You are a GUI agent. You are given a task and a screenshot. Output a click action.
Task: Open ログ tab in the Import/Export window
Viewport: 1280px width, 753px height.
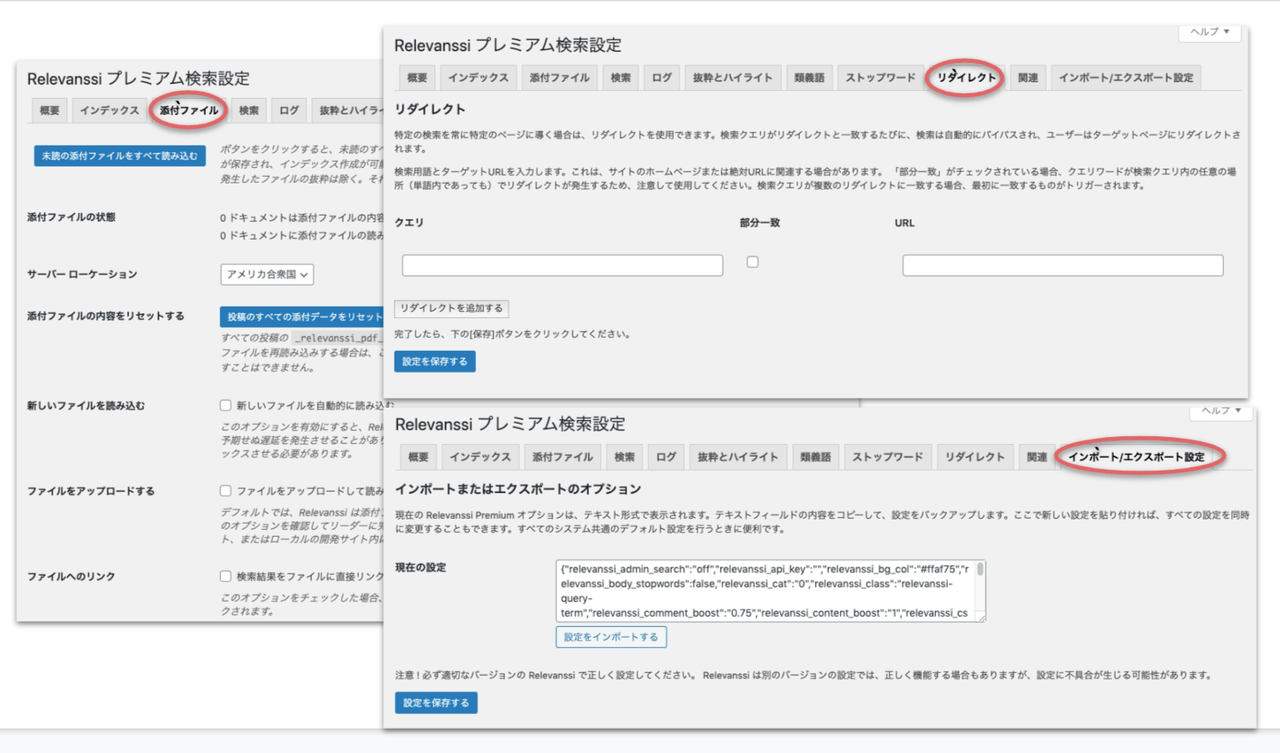tap(666, 457)
